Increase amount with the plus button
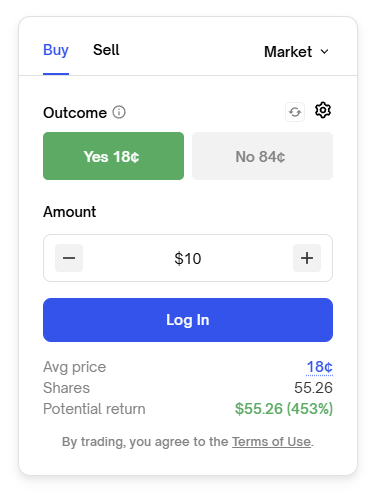The height and width of the screenshot is (493, 379). (x=307, y=258)
